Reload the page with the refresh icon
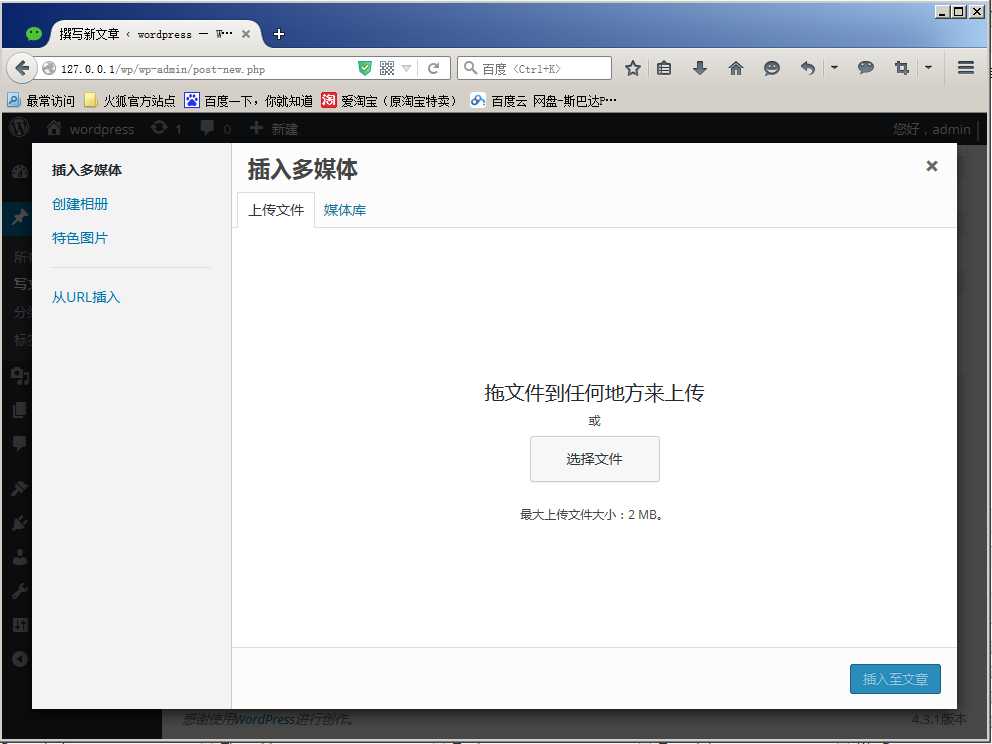 pos(433,68)
